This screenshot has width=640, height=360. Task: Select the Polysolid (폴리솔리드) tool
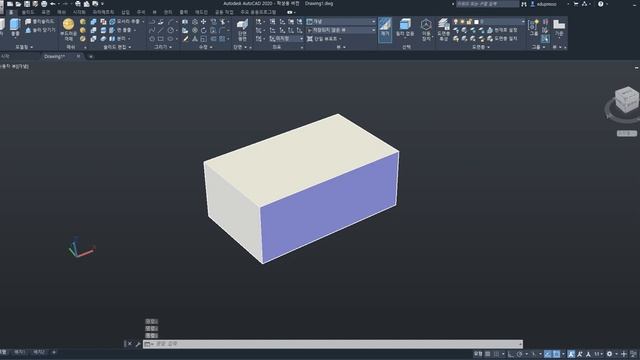(x=40, y=21)
